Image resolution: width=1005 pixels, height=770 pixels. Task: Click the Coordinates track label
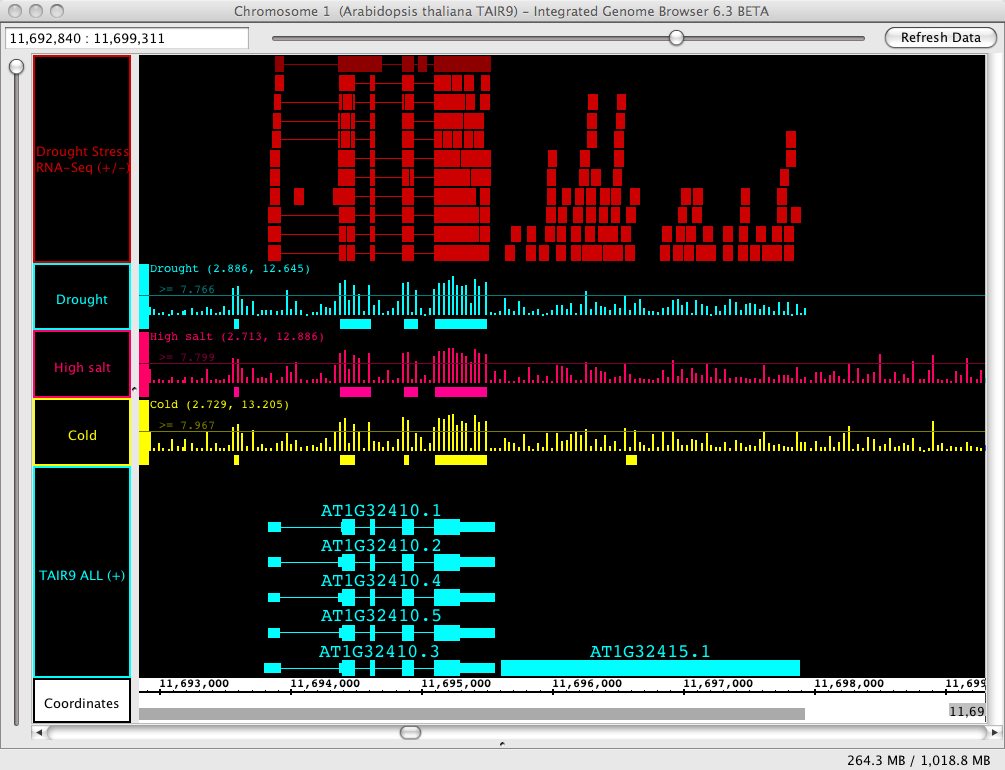[82, 701]
